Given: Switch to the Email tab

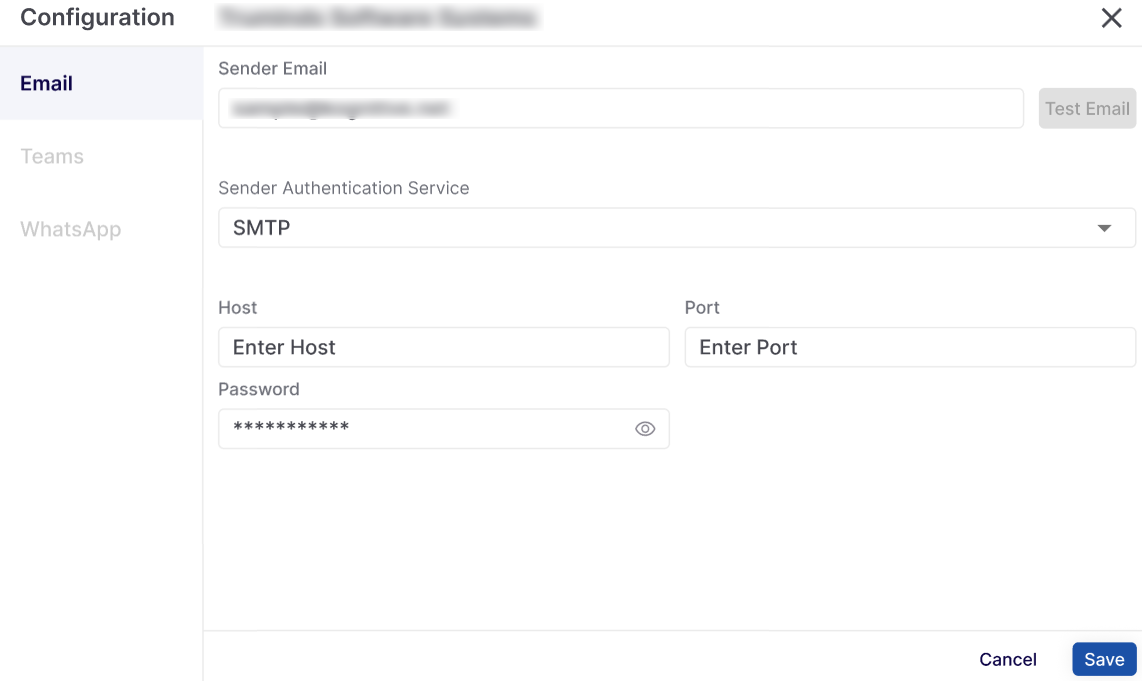Looking at the screenshot, I should coord(47,83).
